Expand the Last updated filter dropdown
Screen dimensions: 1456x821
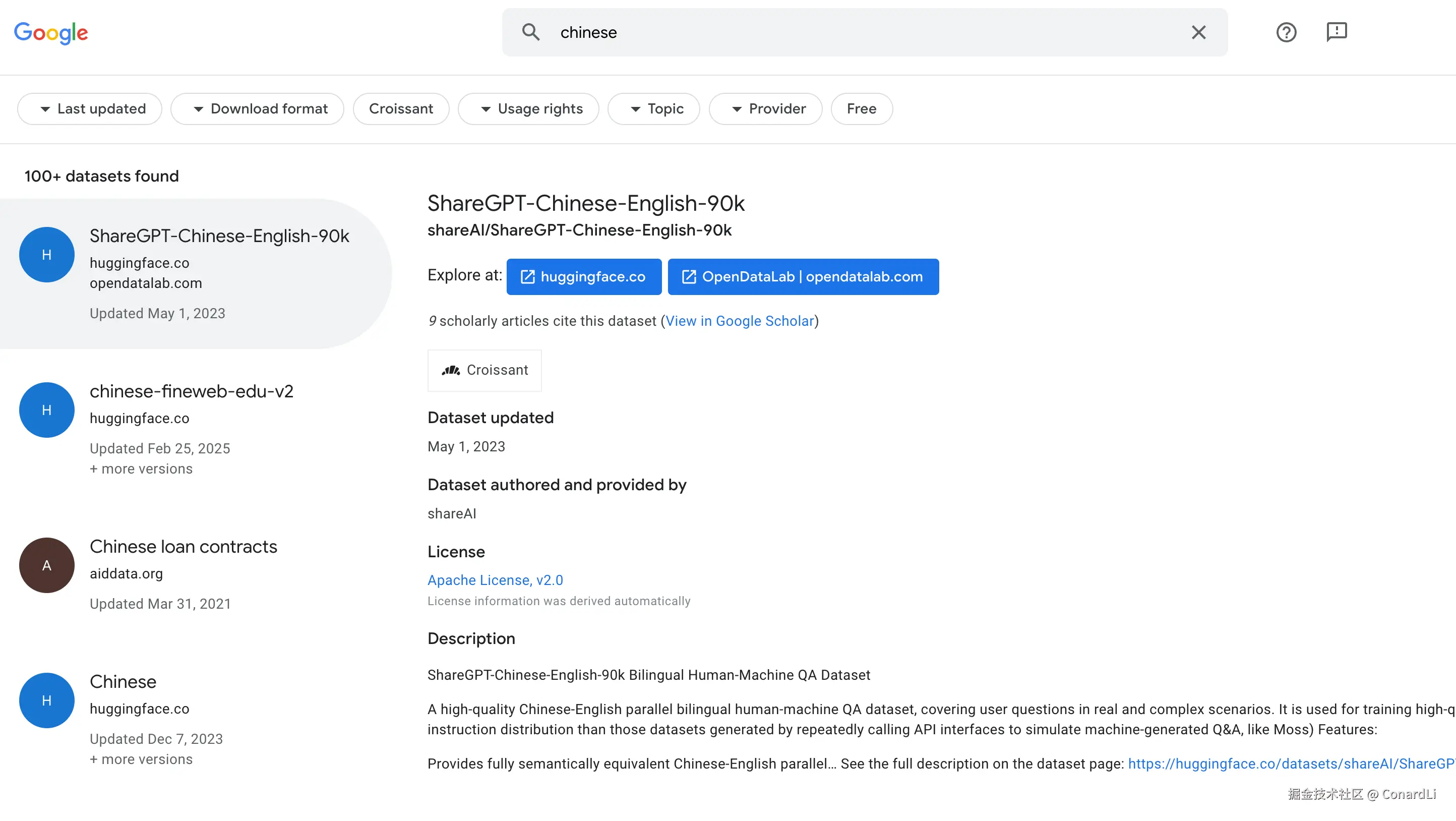90,108
